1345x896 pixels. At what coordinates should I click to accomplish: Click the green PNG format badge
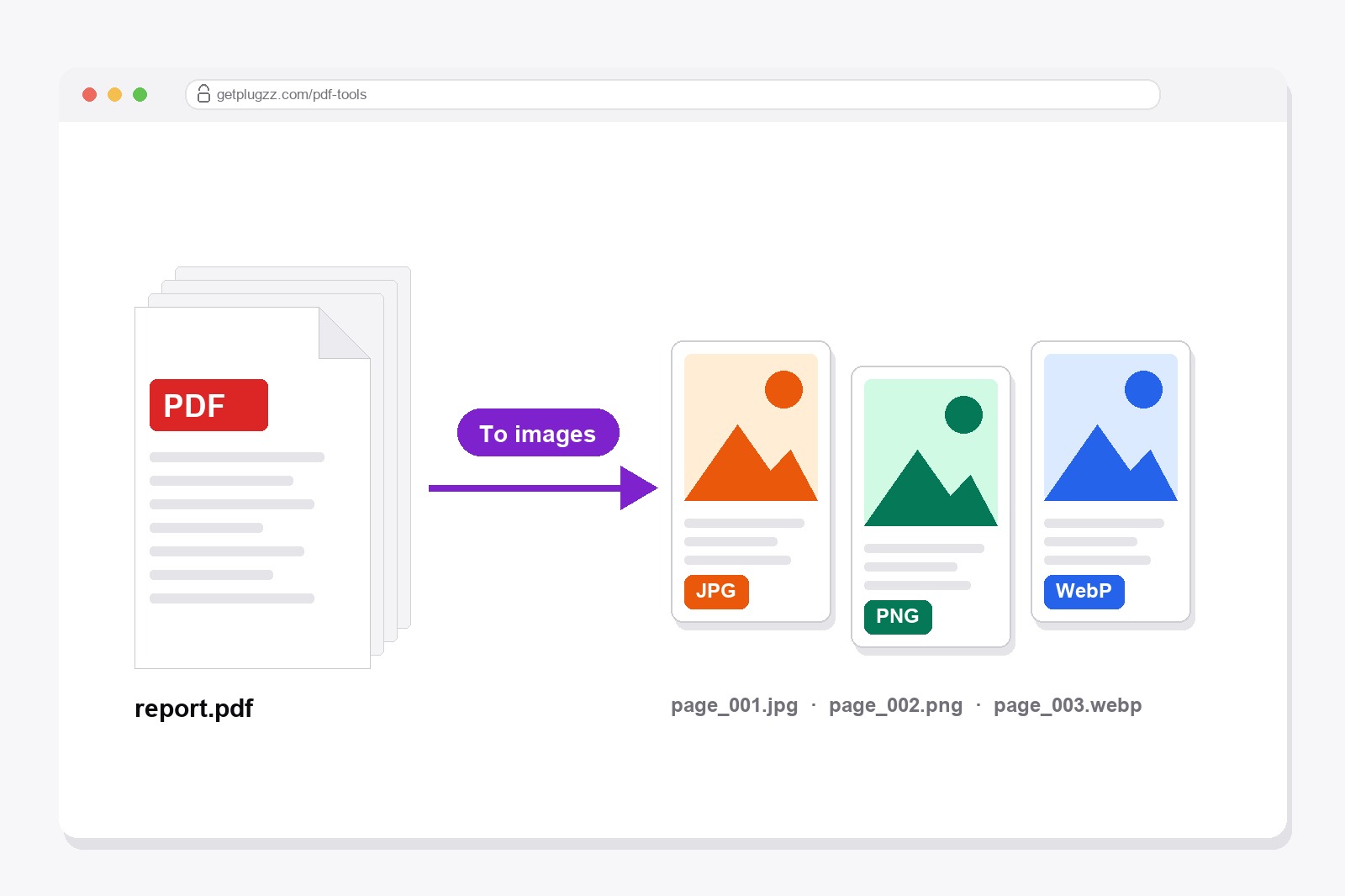[898, 617]
